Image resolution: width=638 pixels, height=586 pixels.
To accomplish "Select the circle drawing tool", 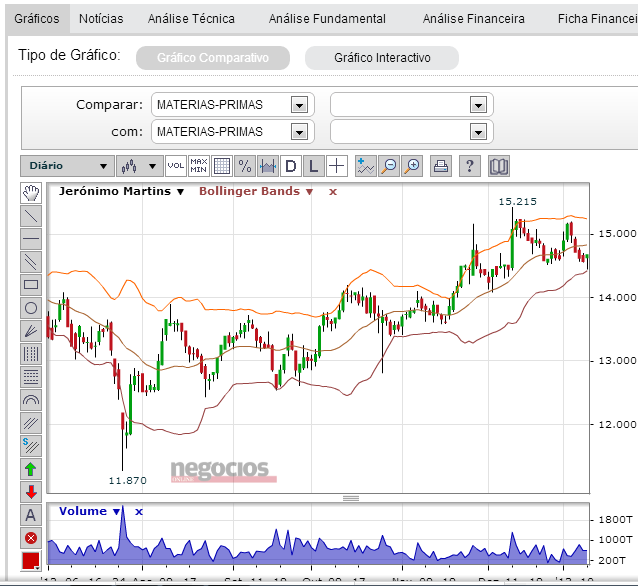I will coord(31,308).
